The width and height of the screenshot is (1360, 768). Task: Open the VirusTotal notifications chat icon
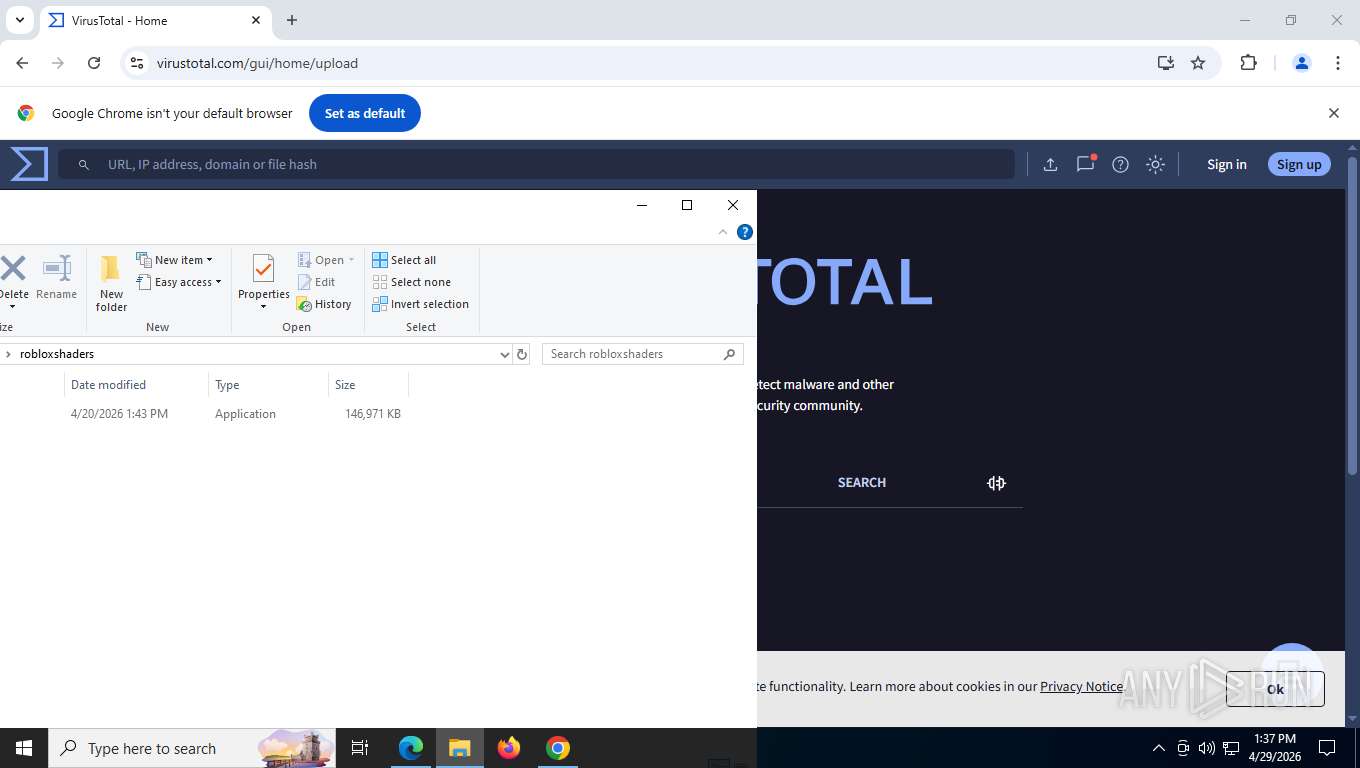(1085, 164)
